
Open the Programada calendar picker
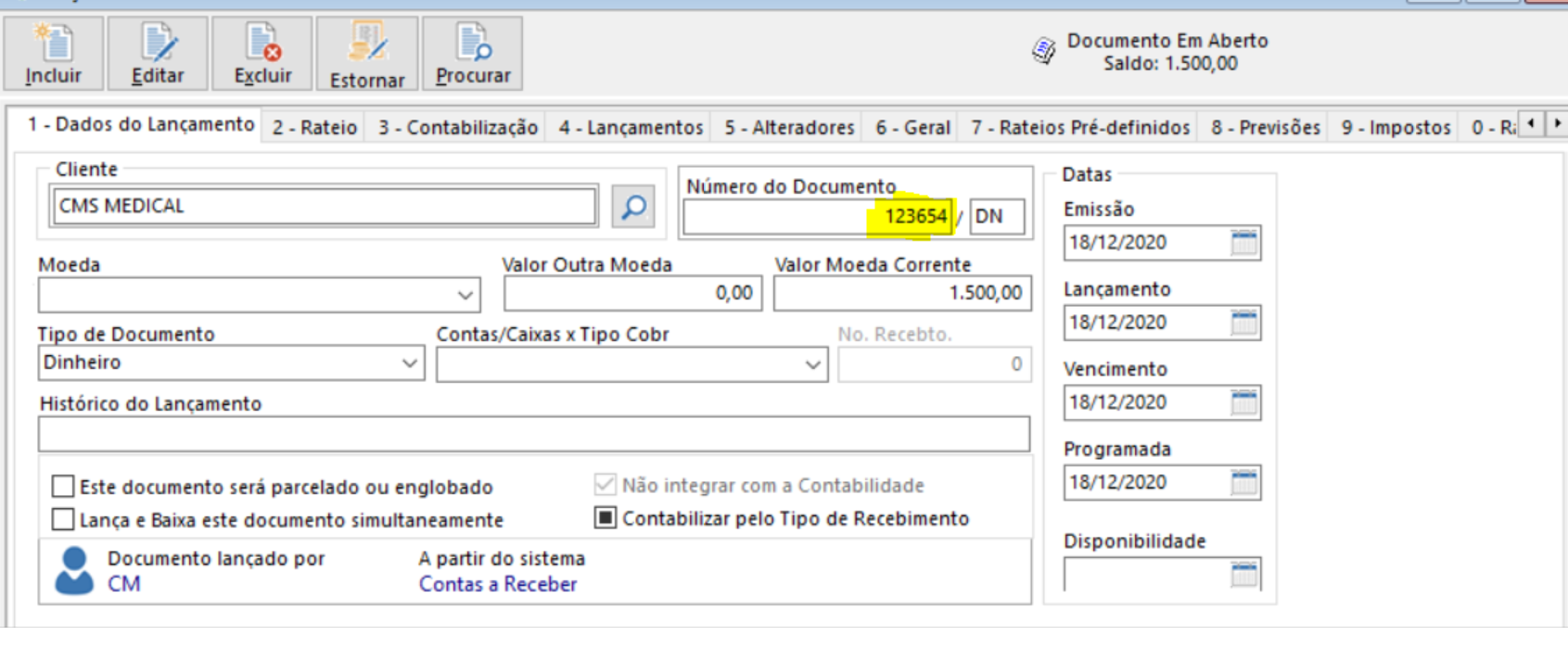(1243, 482)
